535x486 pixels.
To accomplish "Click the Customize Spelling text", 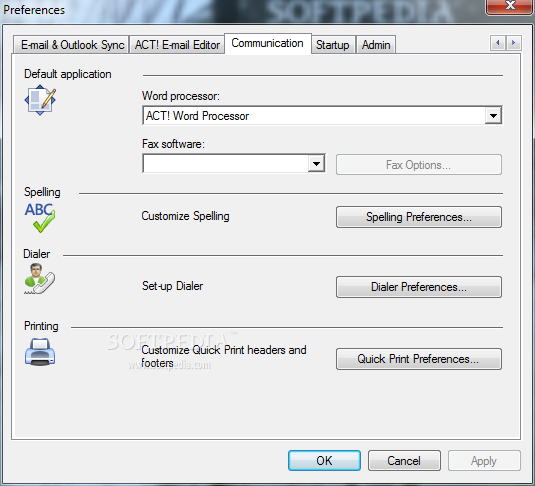I will pos(185,216).
